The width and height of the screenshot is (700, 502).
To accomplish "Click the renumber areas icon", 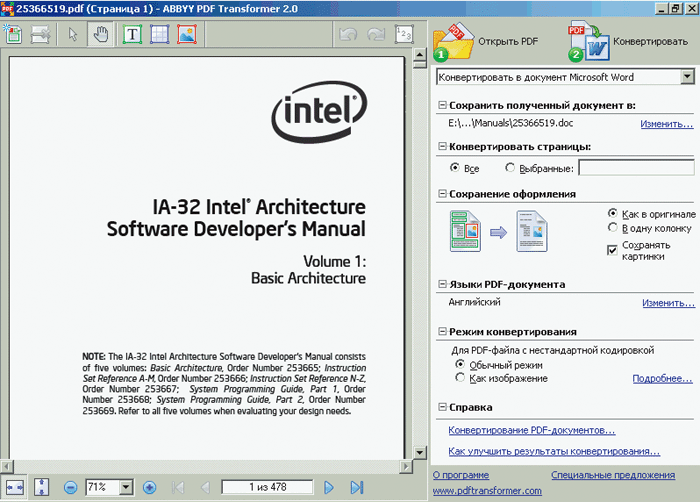I will pyautogui.click(x=404, y=34).
